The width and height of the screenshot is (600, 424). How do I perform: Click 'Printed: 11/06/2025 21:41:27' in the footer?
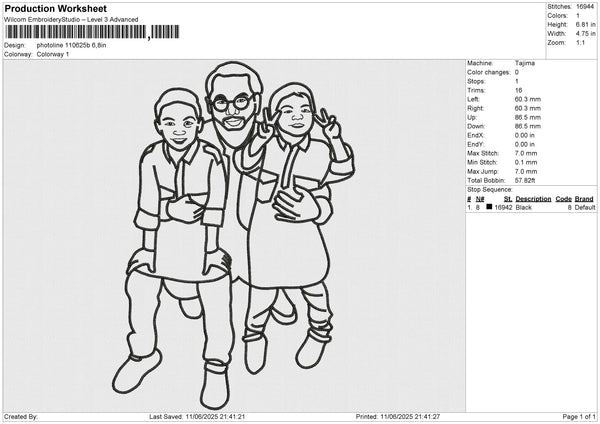point(398,417)
